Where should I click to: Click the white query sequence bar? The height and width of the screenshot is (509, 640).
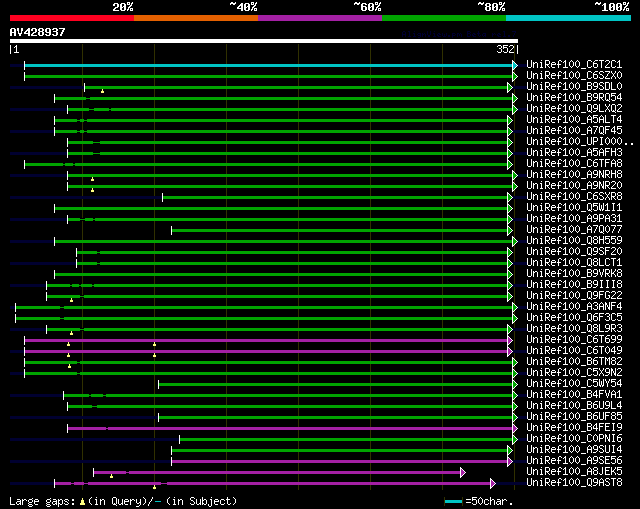click(264, 41)
